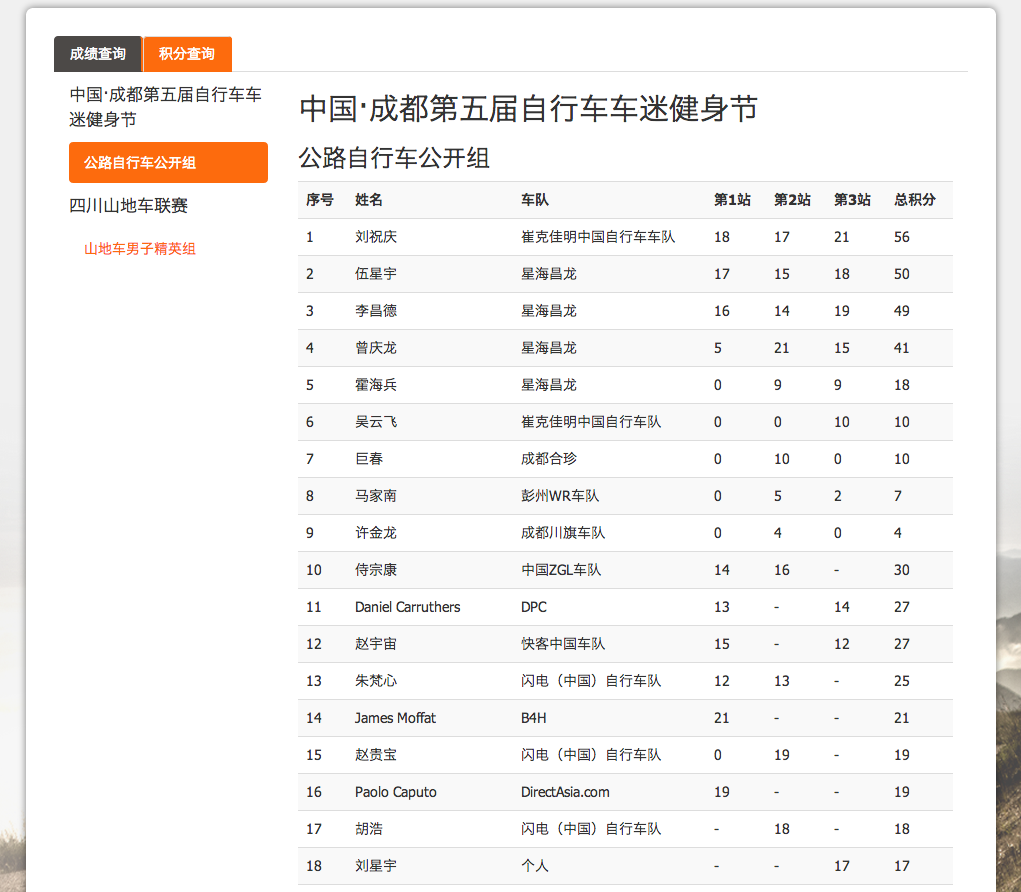Click total score 50 for 伍星宇
Viewport: 1021px width, 892px height.
coord(902,274)
